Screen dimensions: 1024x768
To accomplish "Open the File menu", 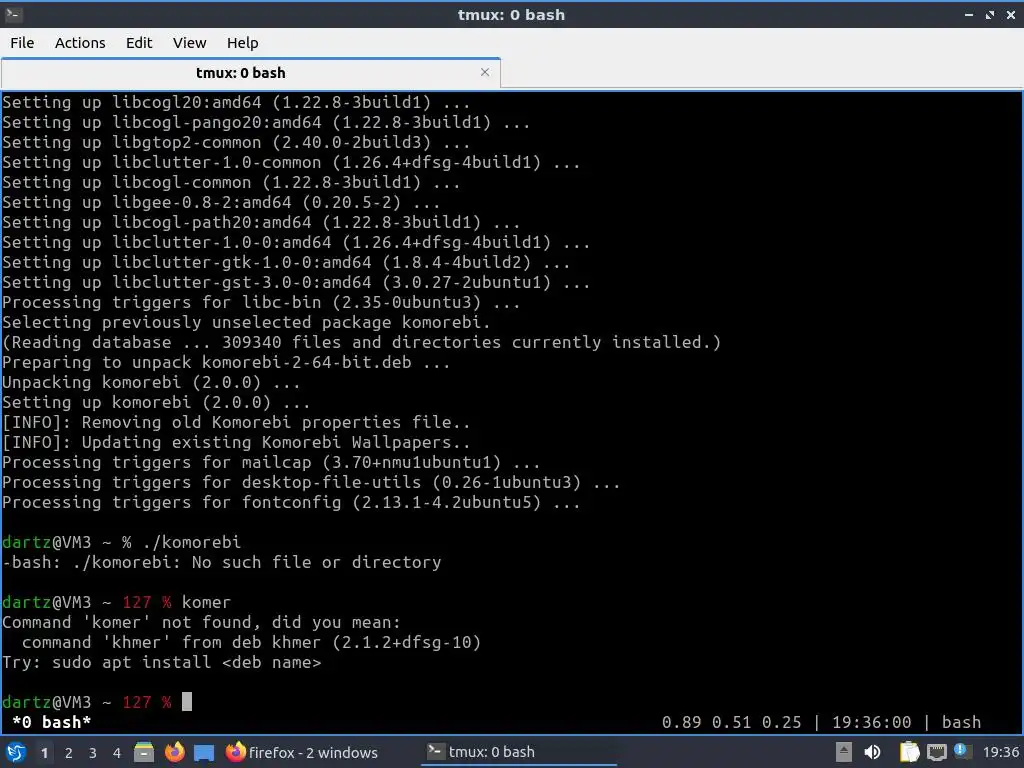I will [22, 43].
